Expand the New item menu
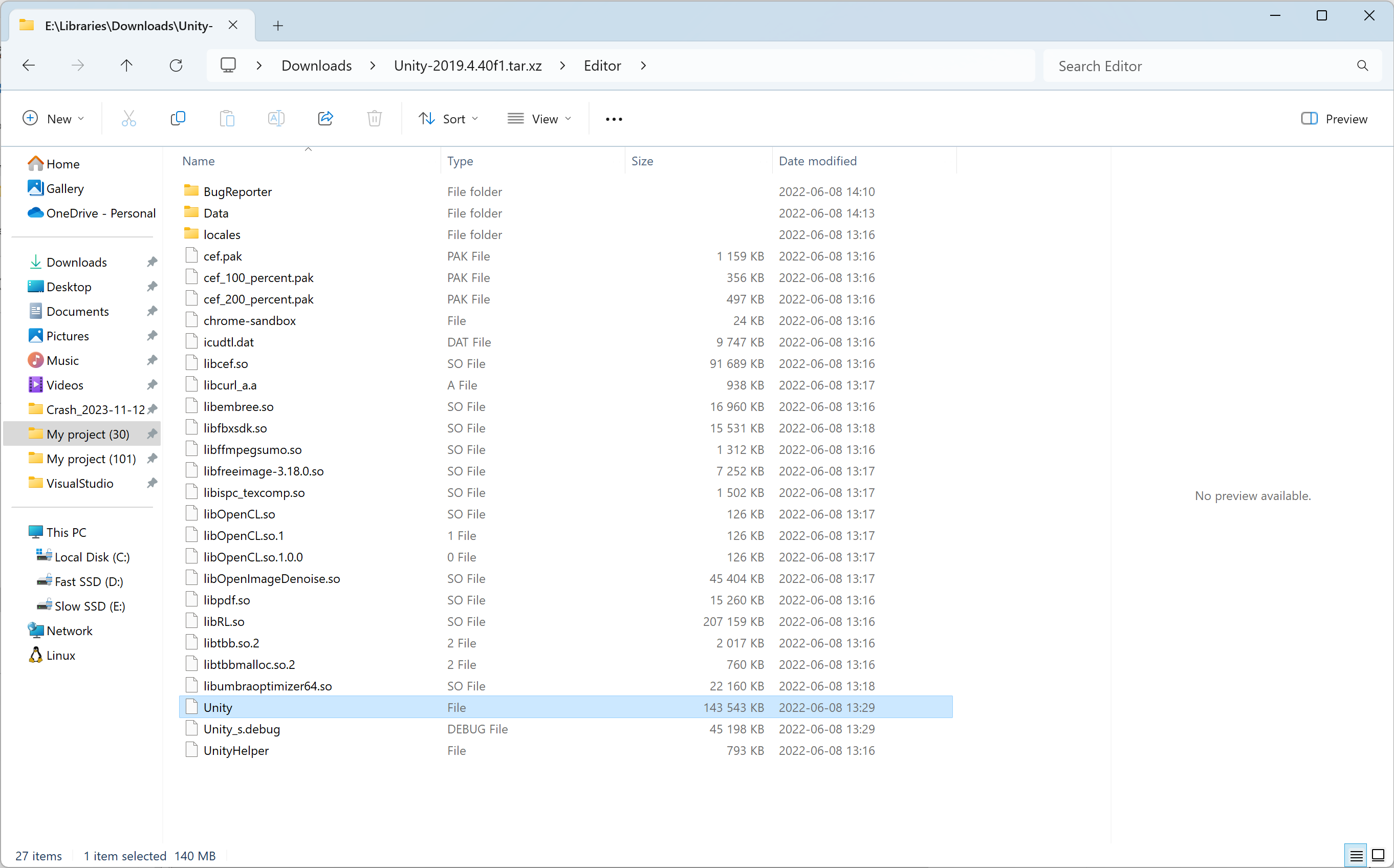This screenshot has width=1394, height=868. point(53,118)
